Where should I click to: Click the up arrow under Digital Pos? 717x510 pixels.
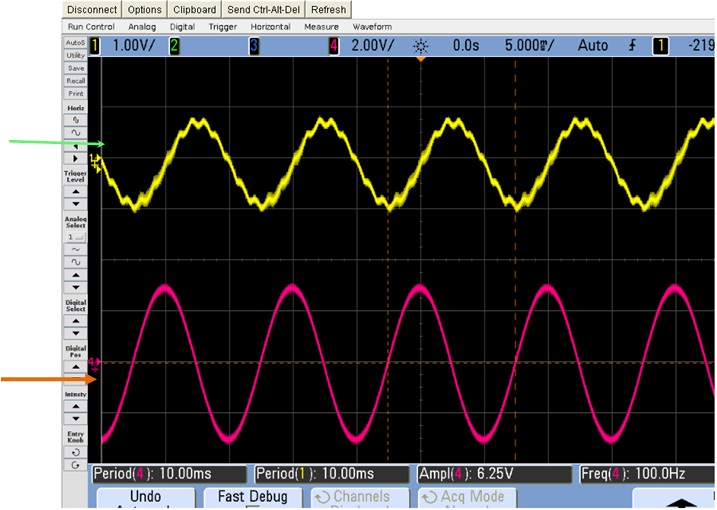[x=75, y=367]
